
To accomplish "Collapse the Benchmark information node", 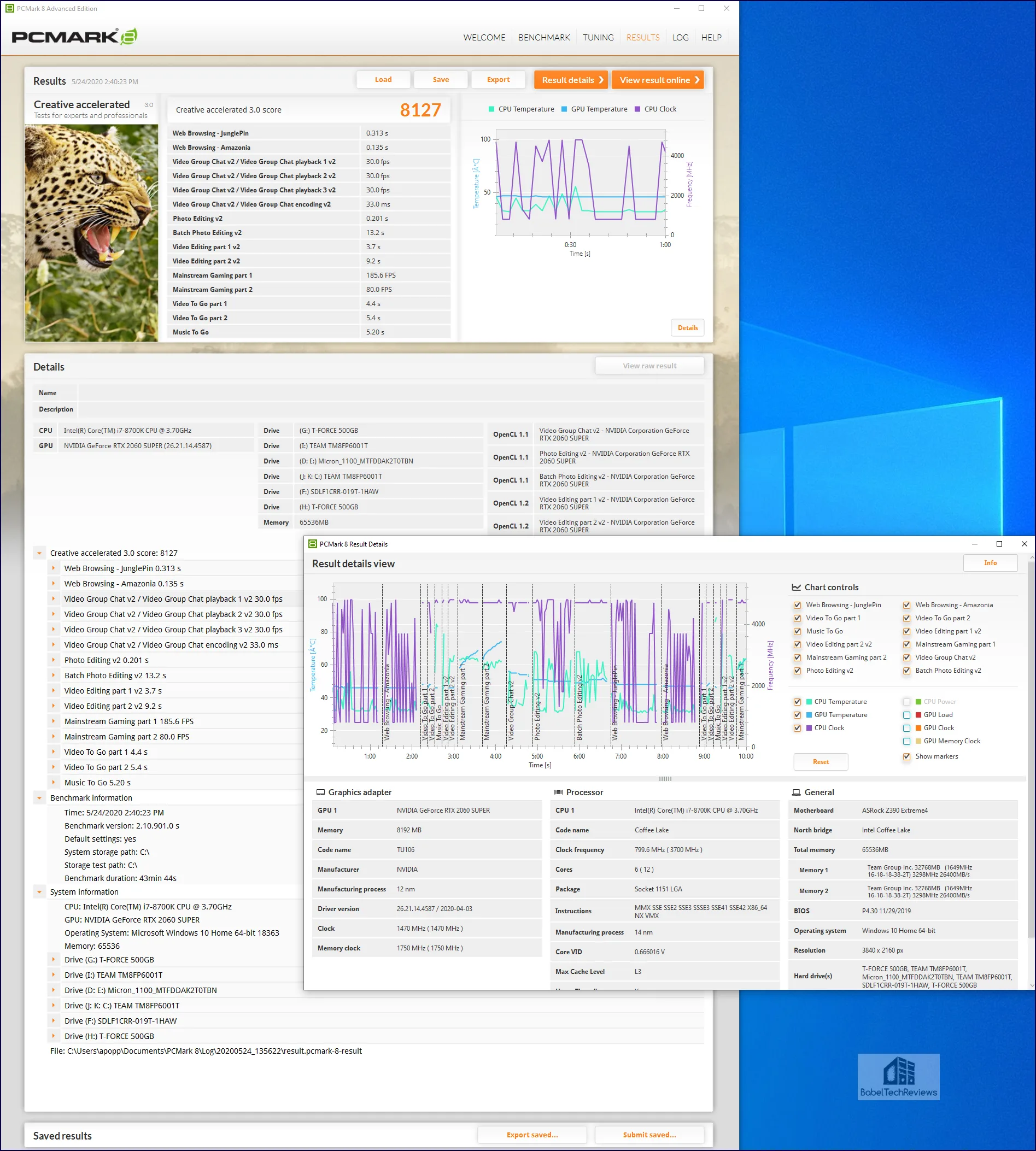I will pos(39,798).
